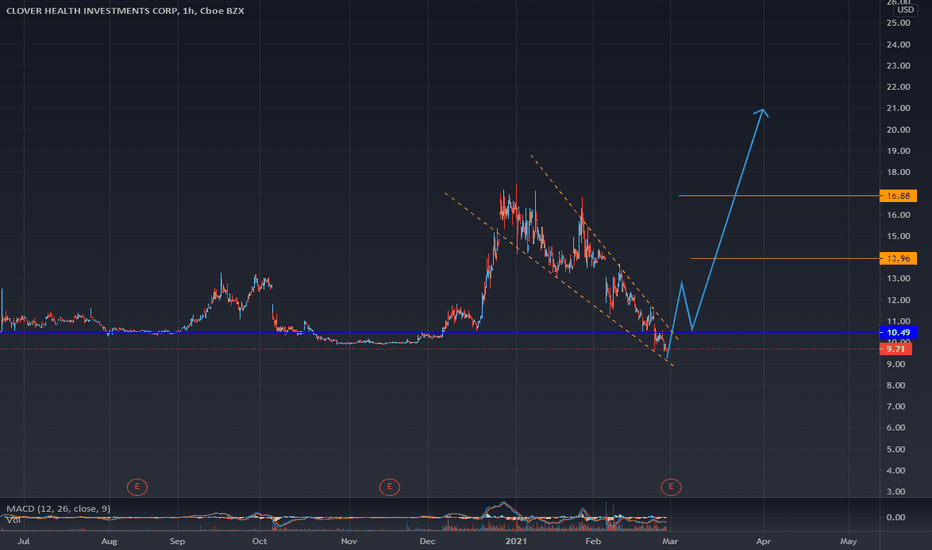Click the orange 13.96 price label
The width and height of the screenshot is (932, 550).
(898, 258)
